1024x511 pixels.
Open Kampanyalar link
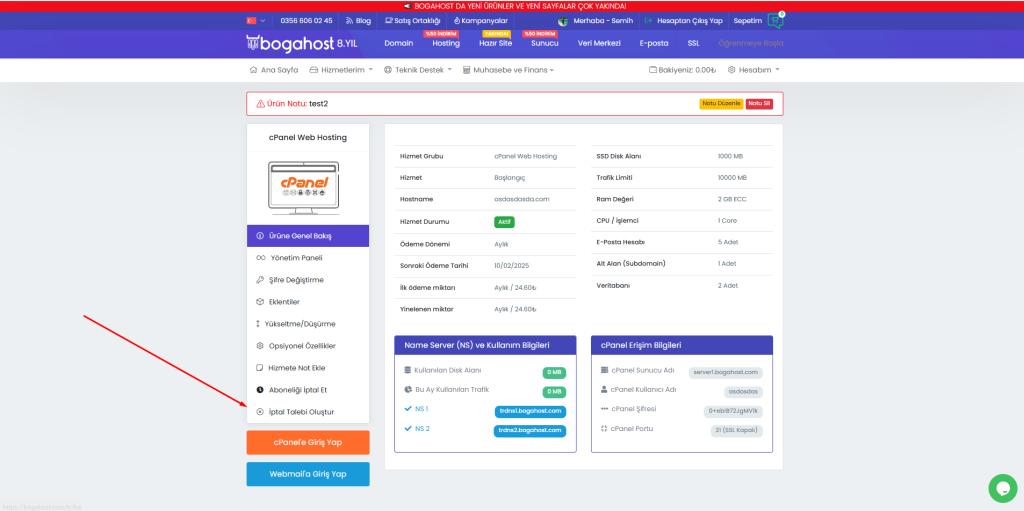point(480,20)
